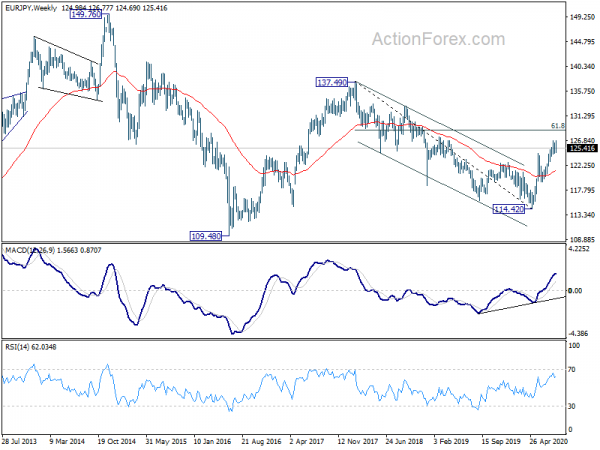
Task: Click the MACD 0.00 axis level
Action: (x=575, y=291)
